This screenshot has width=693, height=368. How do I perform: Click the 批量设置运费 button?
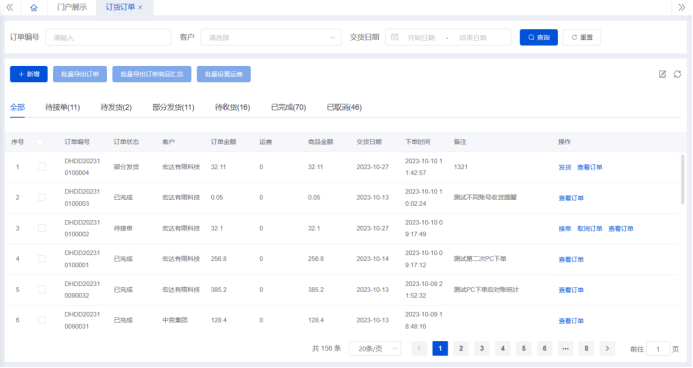(224, 74)
